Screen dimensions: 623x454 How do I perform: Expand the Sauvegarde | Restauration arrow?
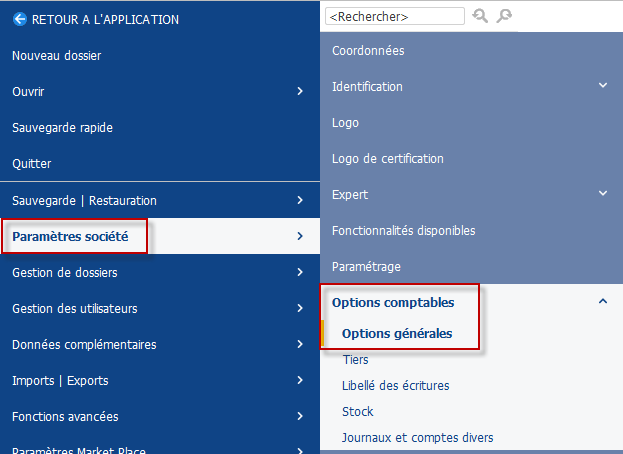[300, 201]
